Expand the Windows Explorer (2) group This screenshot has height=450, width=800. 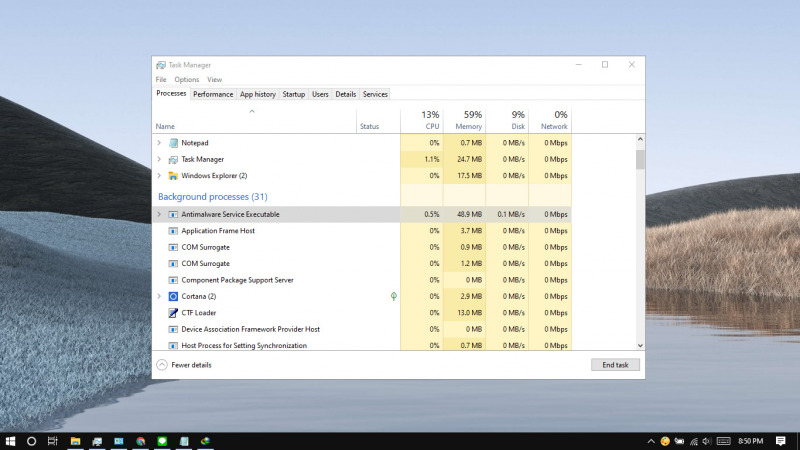(159, 176)
